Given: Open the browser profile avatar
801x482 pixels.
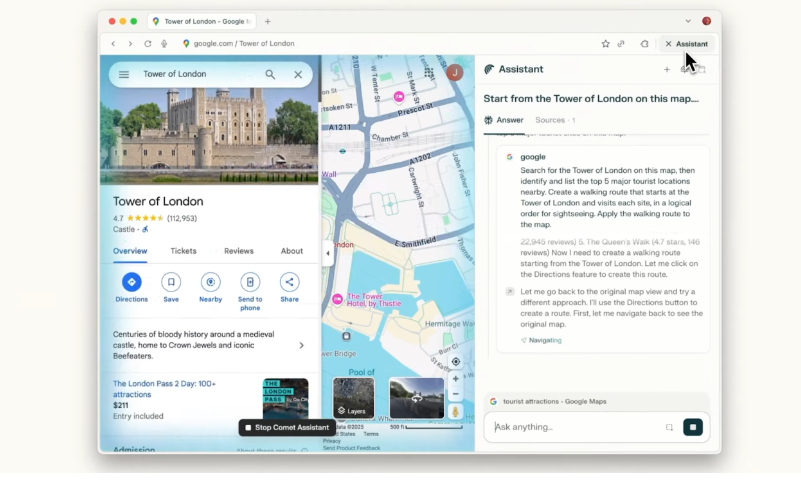Looking at the screenshot, I should coord(706,21).
